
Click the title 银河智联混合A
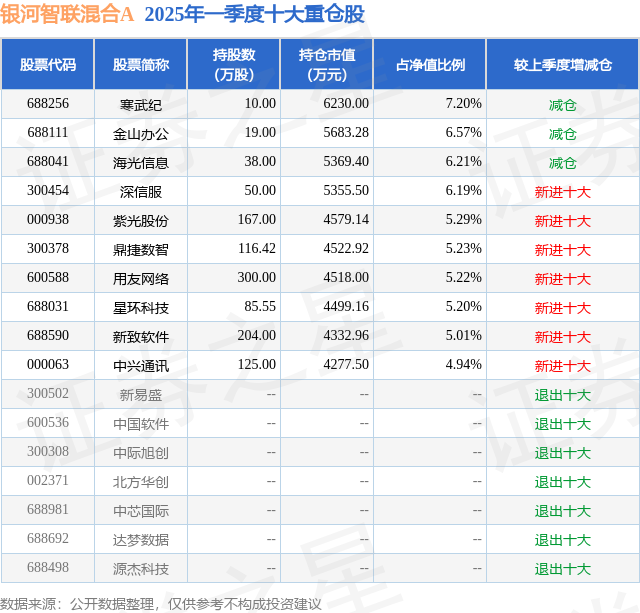(x=67, y=14)
